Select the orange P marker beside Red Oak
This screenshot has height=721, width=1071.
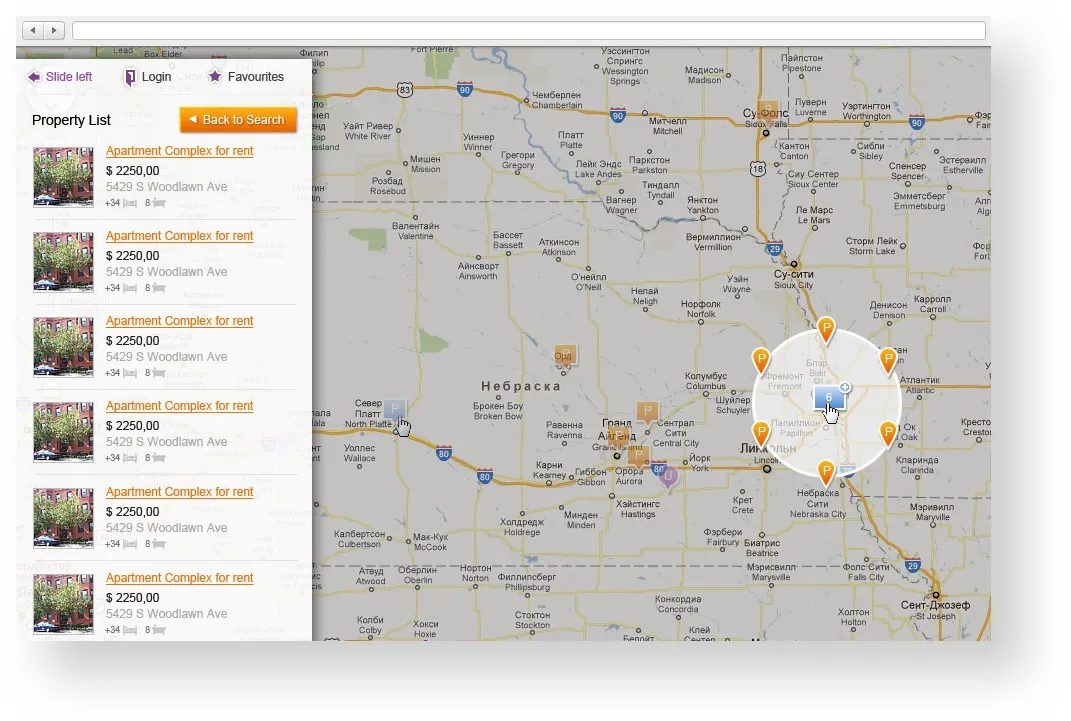[x=887, y=433]
